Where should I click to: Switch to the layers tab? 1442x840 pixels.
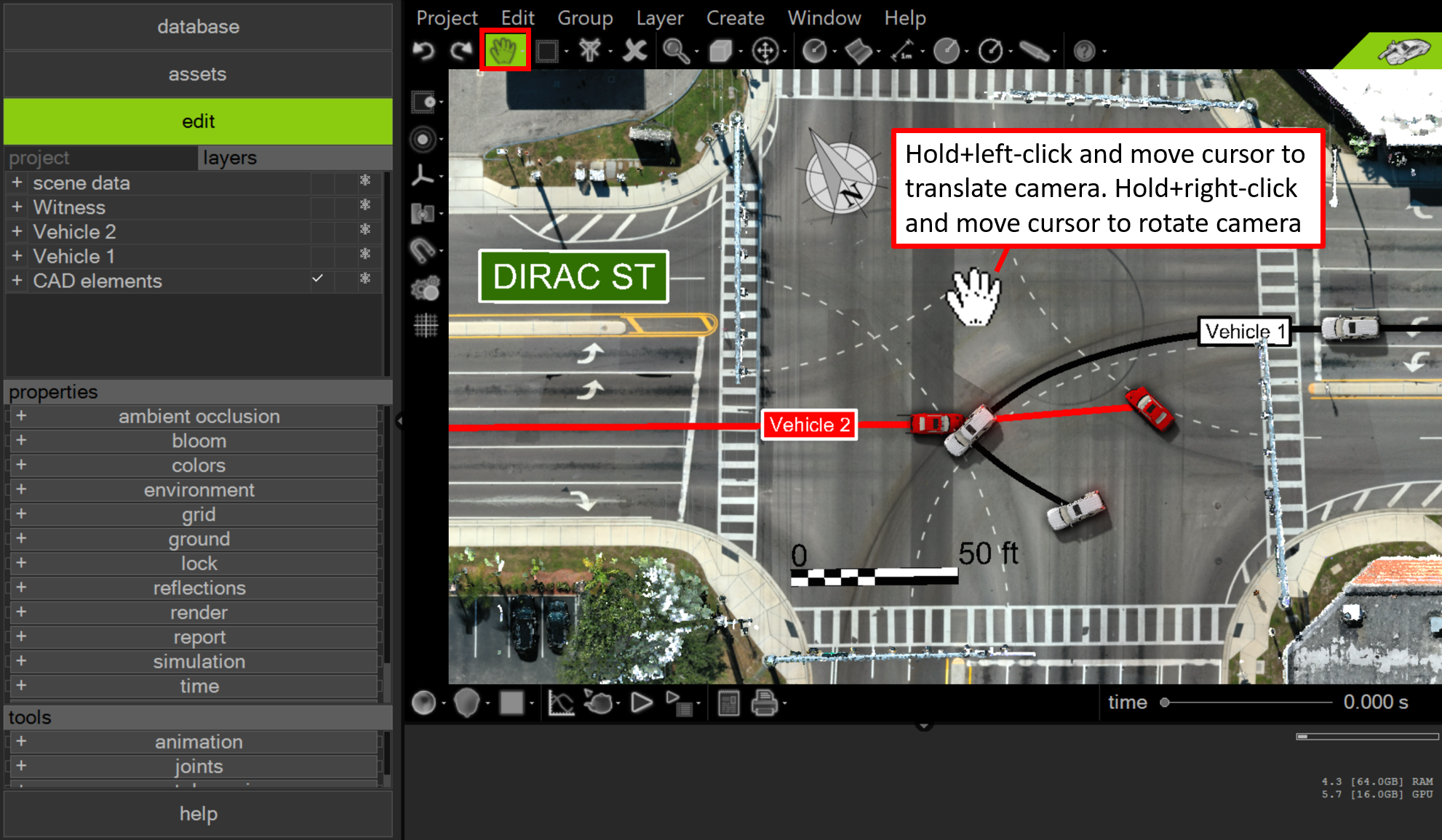230,158
